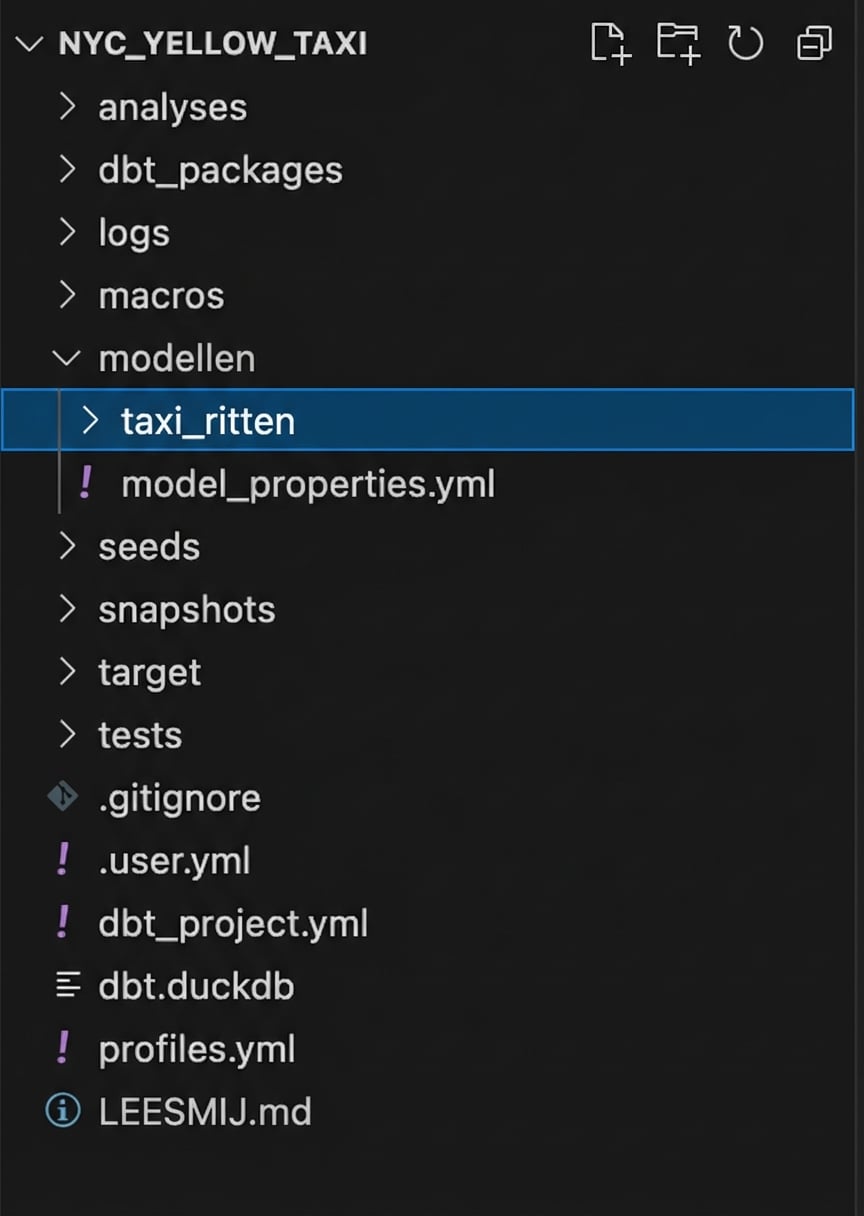Expand the taxi_ritten folder
Screen dimensions: 864x1216
point(90,421)
